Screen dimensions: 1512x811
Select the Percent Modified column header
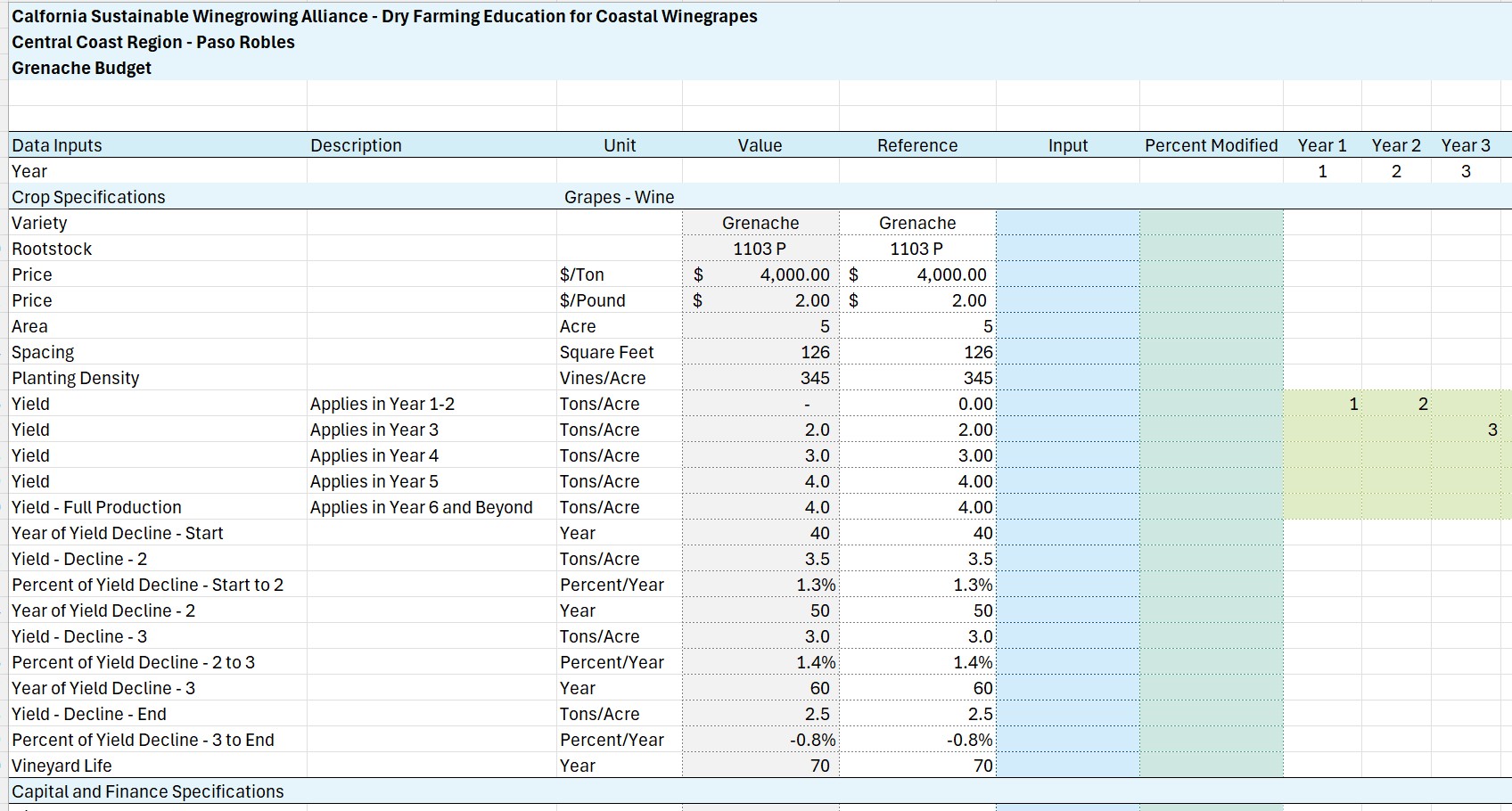click(x=1211, y=145)
